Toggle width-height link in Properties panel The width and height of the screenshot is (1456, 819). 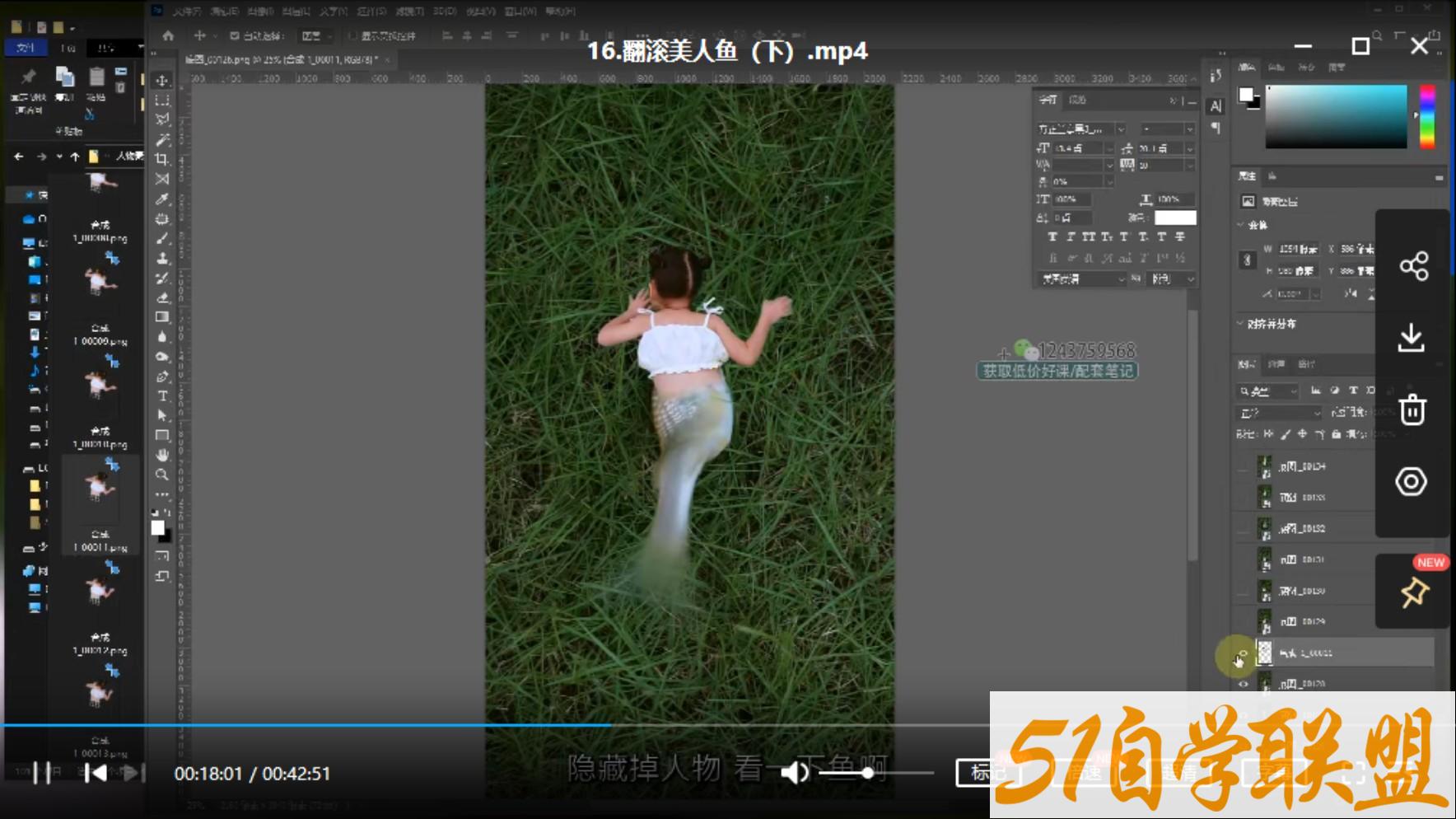click(1247, 260)
